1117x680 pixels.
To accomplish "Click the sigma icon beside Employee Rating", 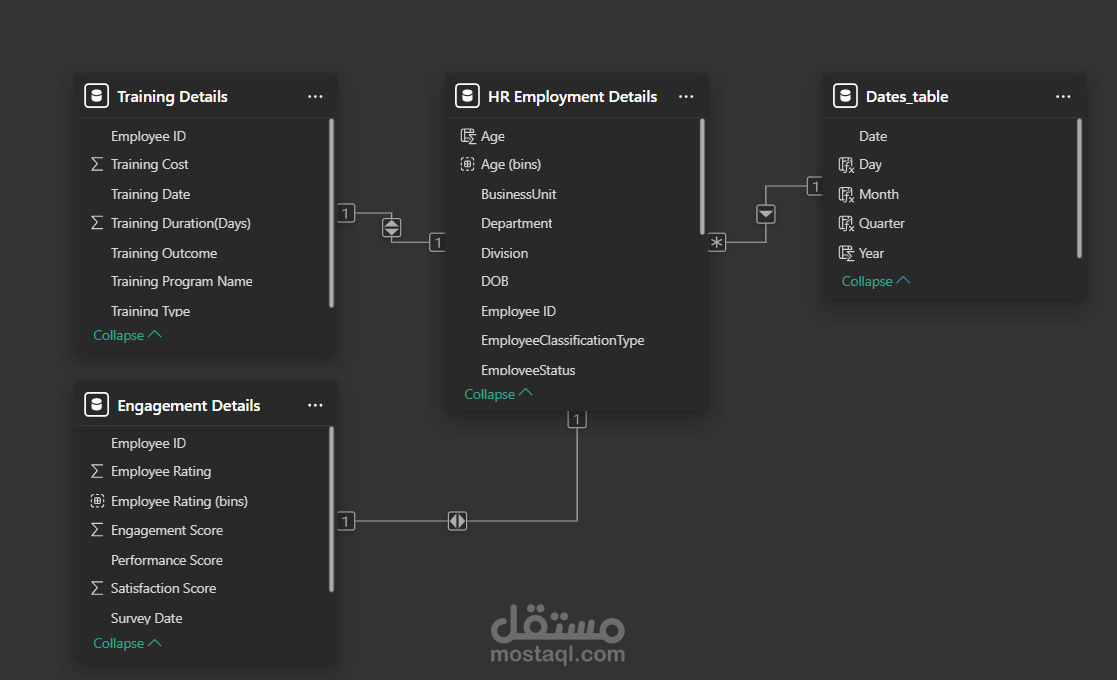I will (97, 471).
